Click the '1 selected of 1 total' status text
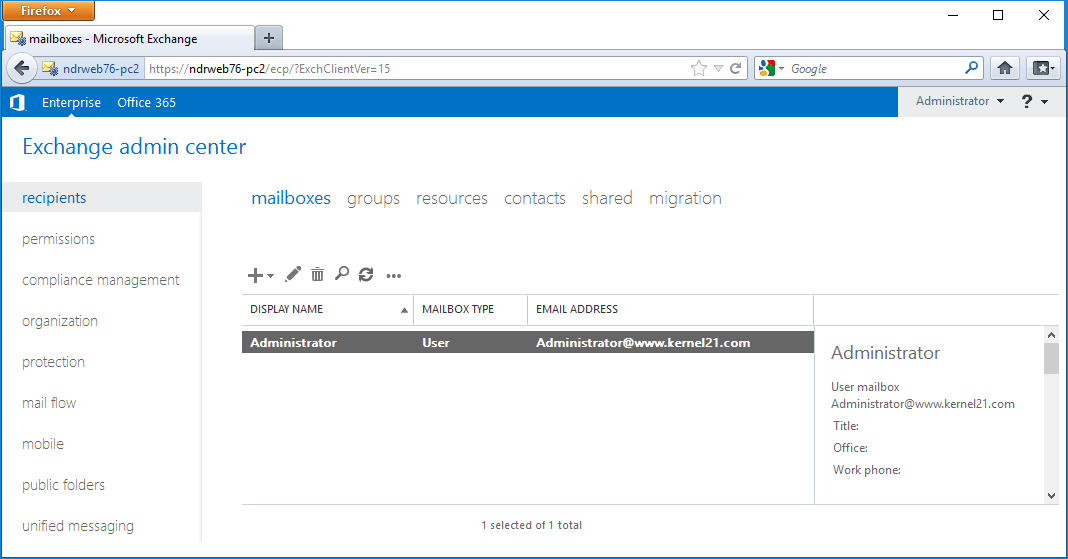Screen dimensions: 1068x559 pos(531,525)
